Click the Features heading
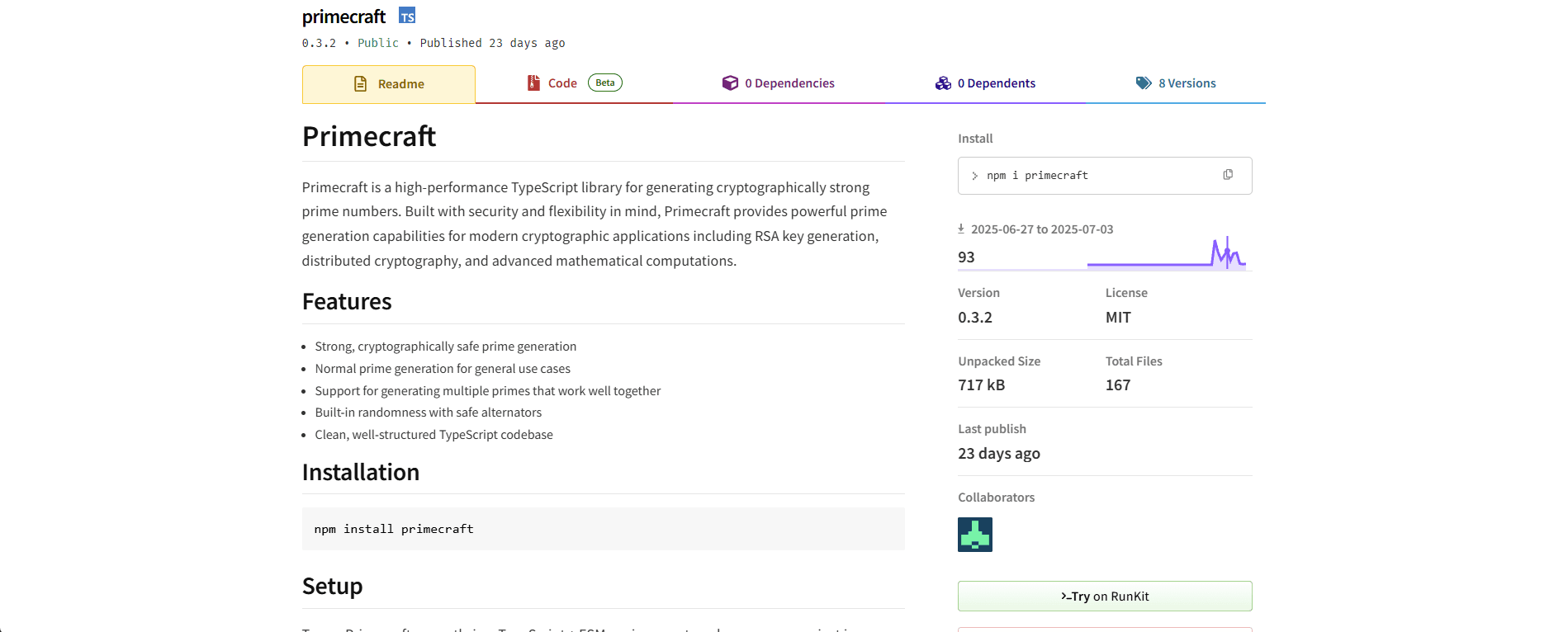 pyautogui.click(x=347, y=301)
